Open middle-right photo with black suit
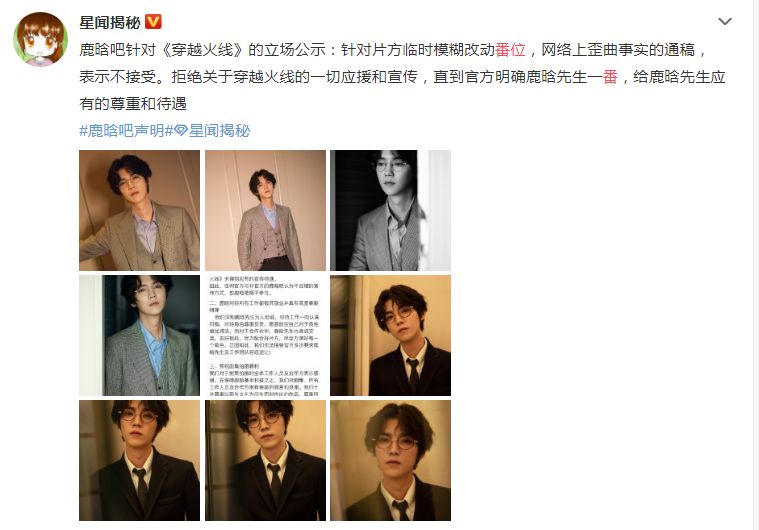Image resolution: width=759 pixels, height=530 pixels. pos(390,335)
